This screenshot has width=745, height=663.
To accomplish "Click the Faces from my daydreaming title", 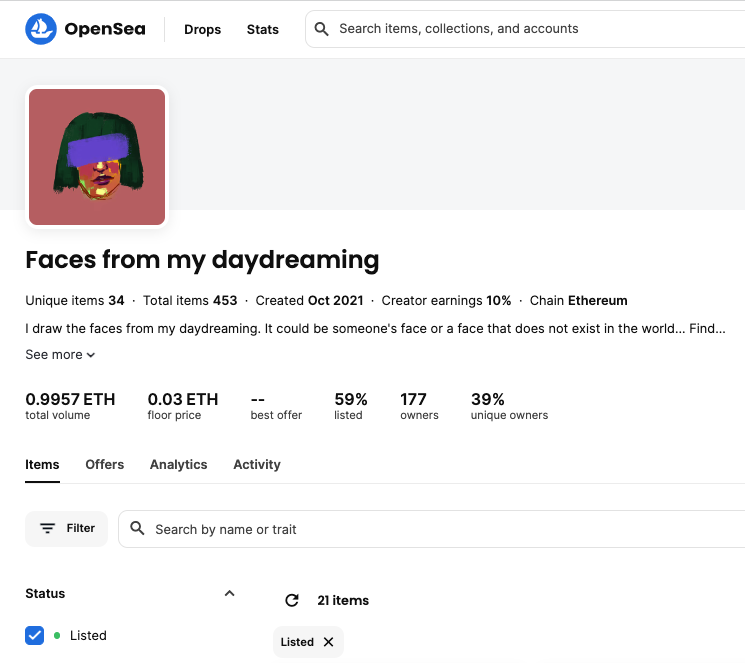I will tap(202, 260).
